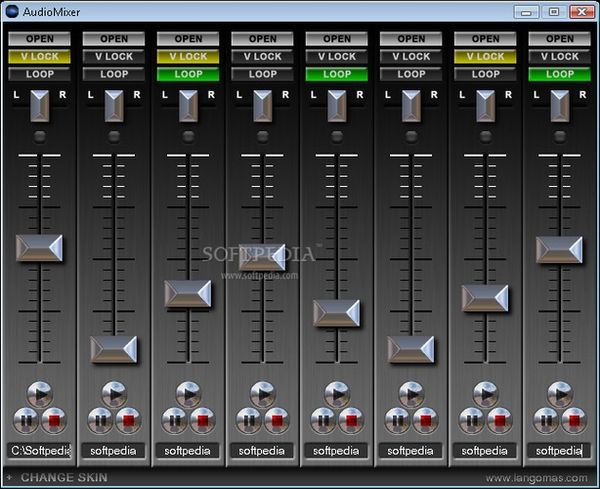Select the pan slider on channel 8
This screenshot has height=489, width=600.
[560, 106]
